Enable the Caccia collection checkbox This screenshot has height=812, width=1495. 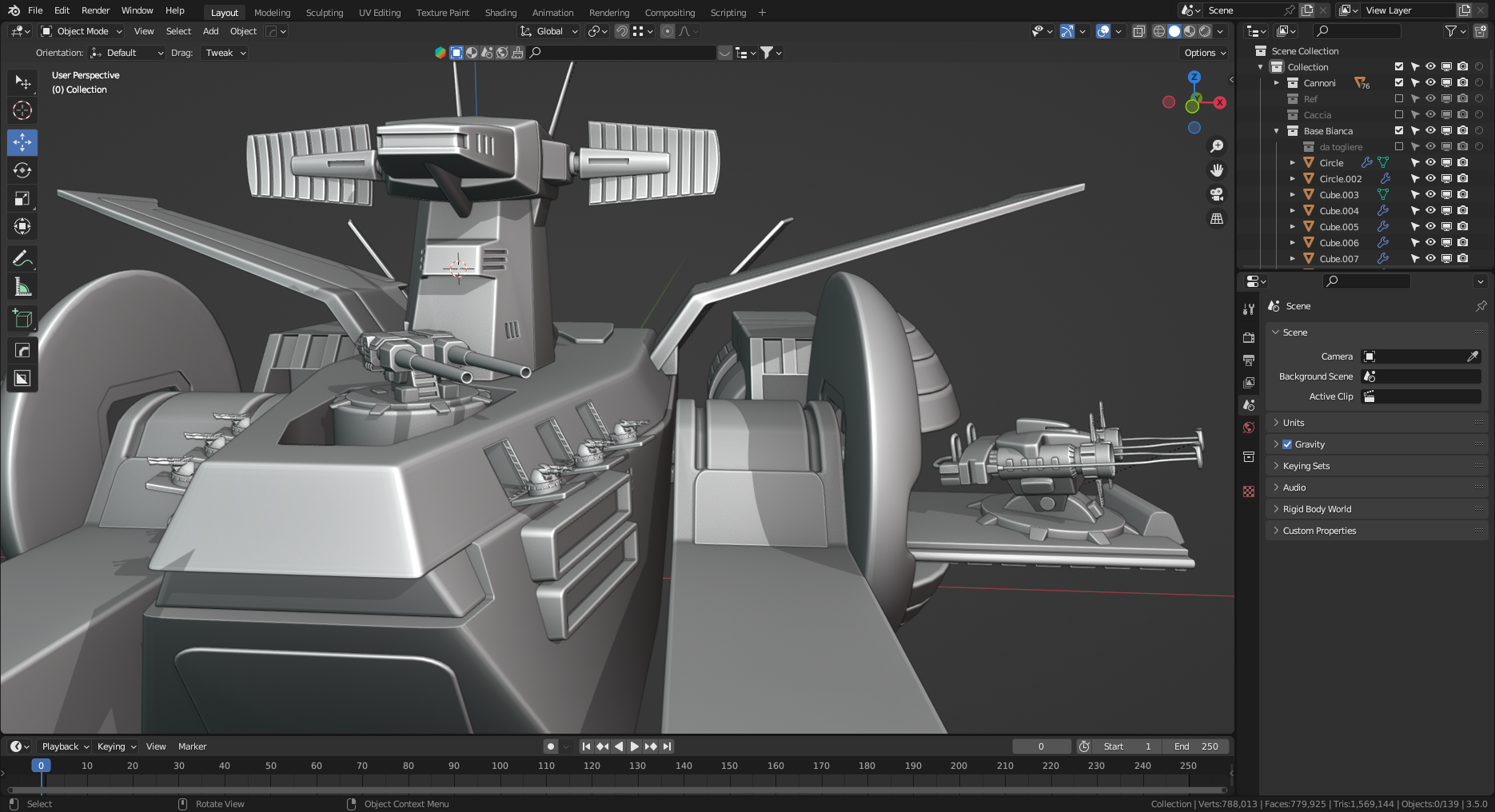pos(1399,115)
